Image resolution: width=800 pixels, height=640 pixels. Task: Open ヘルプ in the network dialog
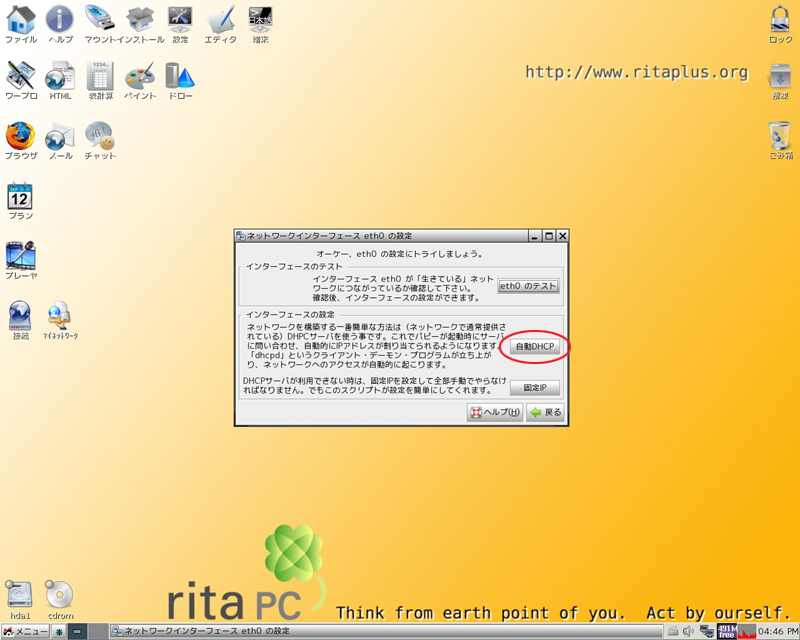(495, 412)
